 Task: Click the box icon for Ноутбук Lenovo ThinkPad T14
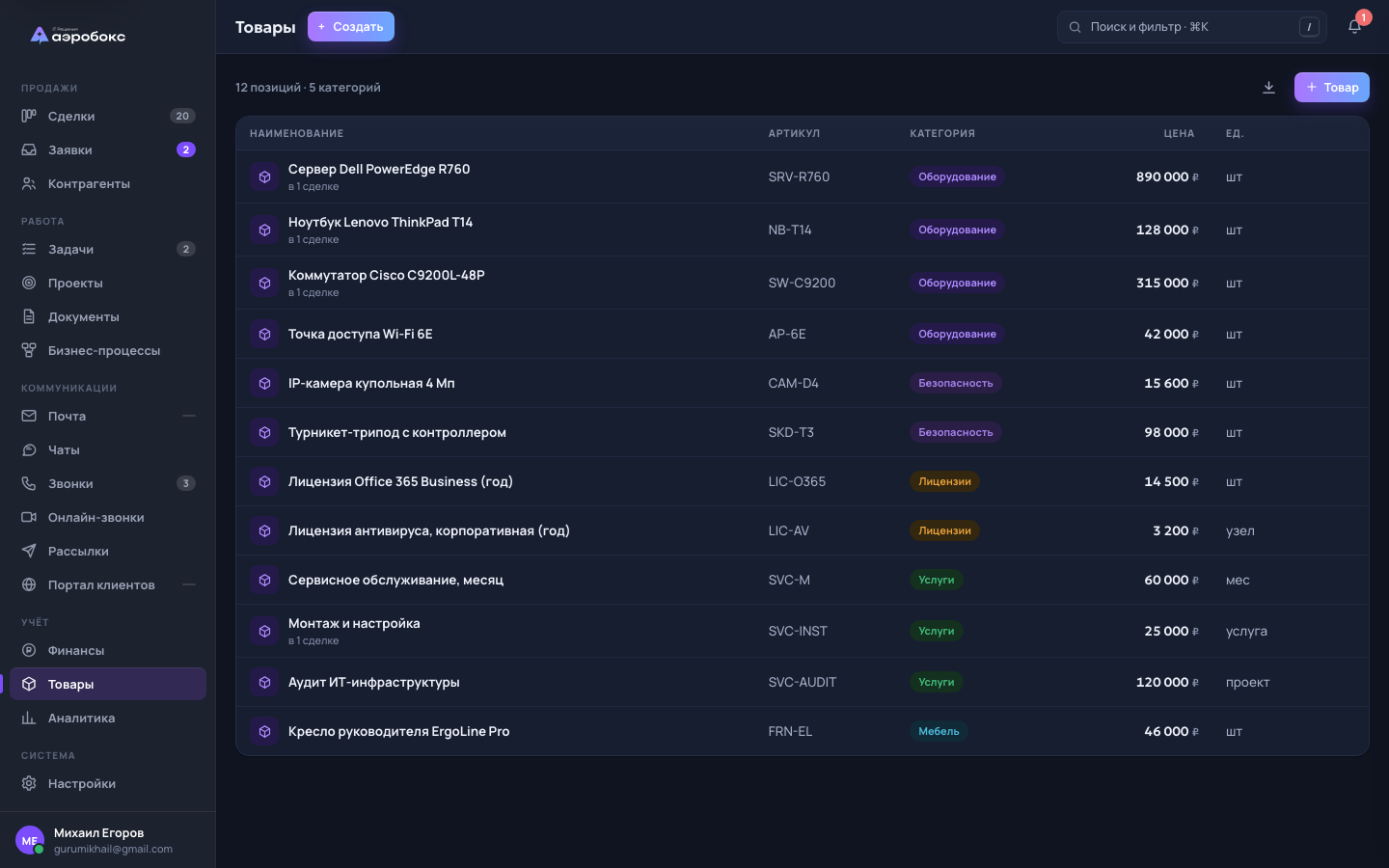264,230
